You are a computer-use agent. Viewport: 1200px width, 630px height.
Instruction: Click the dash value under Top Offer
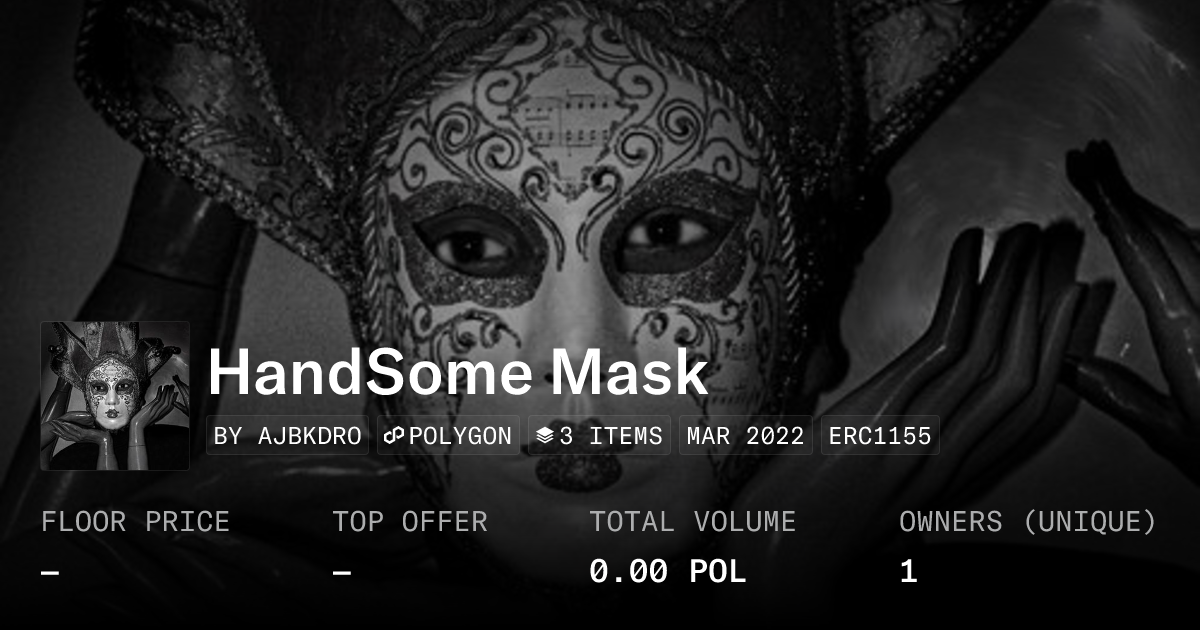coord(342,572)
